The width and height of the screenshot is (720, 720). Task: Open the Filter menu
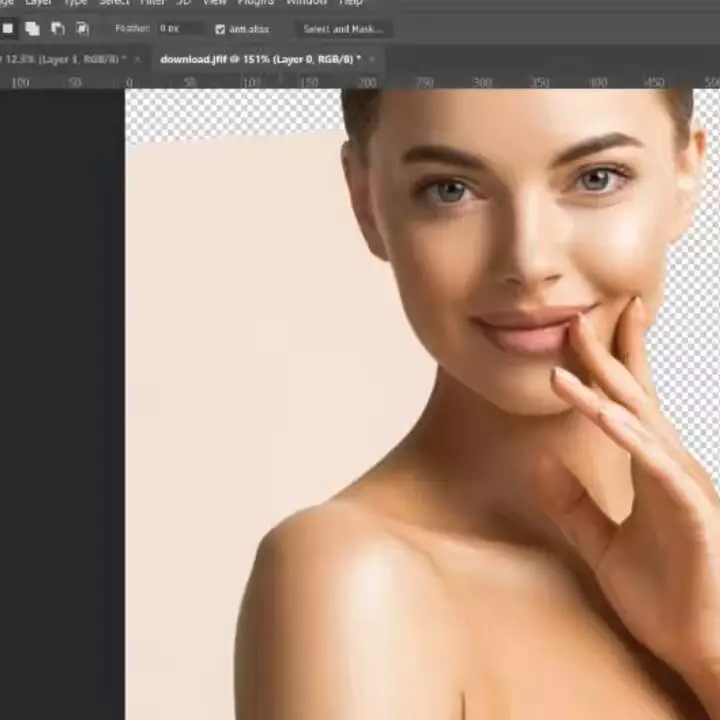click(152, 3)
